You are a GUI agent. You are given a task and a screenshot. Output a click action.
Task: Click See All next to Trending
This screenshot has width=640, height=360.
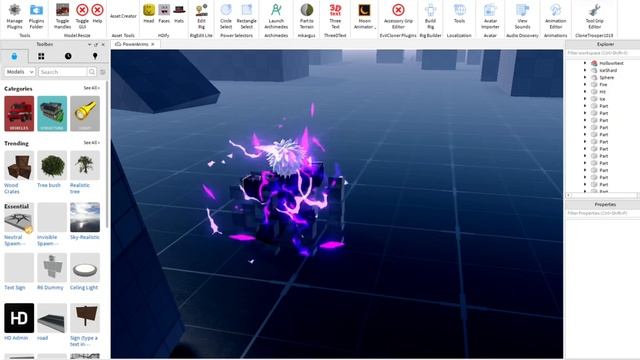click(x=91, y=143)
